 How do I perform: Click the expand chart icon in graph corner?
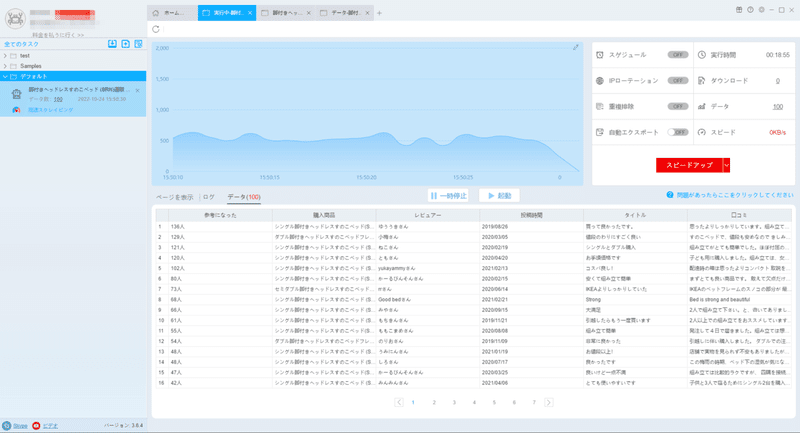click(576, 47)
